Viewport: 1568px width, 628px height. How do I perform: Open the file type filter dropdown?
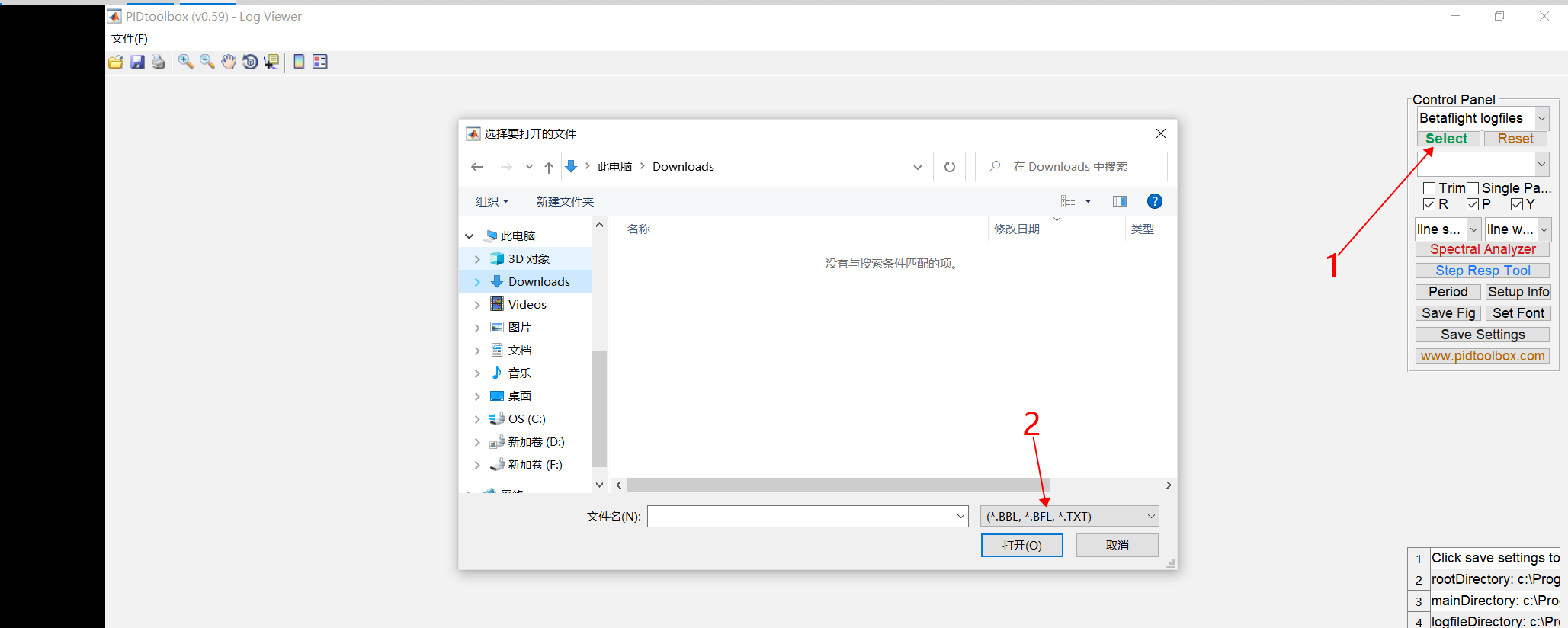[1069, 516]
